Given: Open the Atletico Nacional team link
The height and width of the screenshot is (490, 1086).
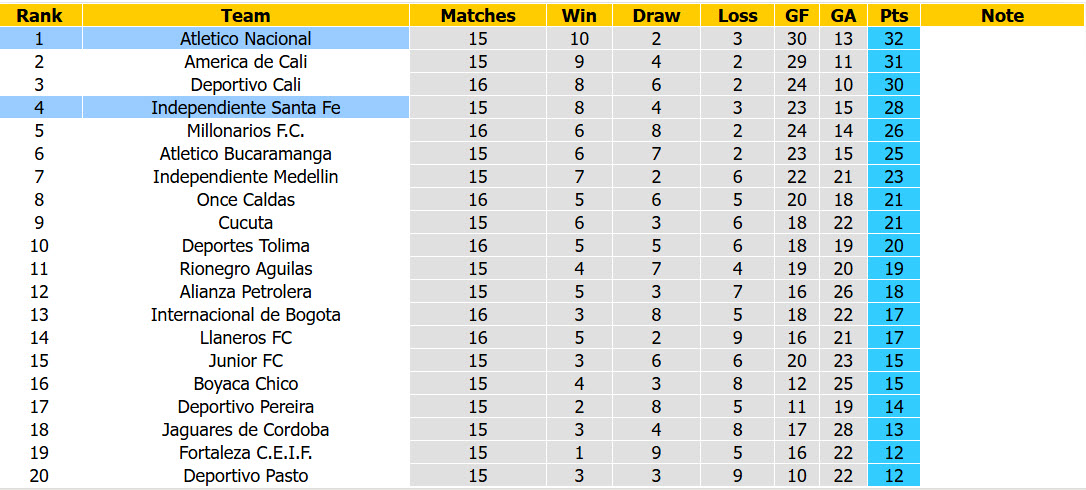Looking at the screenshot, I should point(246,39).
